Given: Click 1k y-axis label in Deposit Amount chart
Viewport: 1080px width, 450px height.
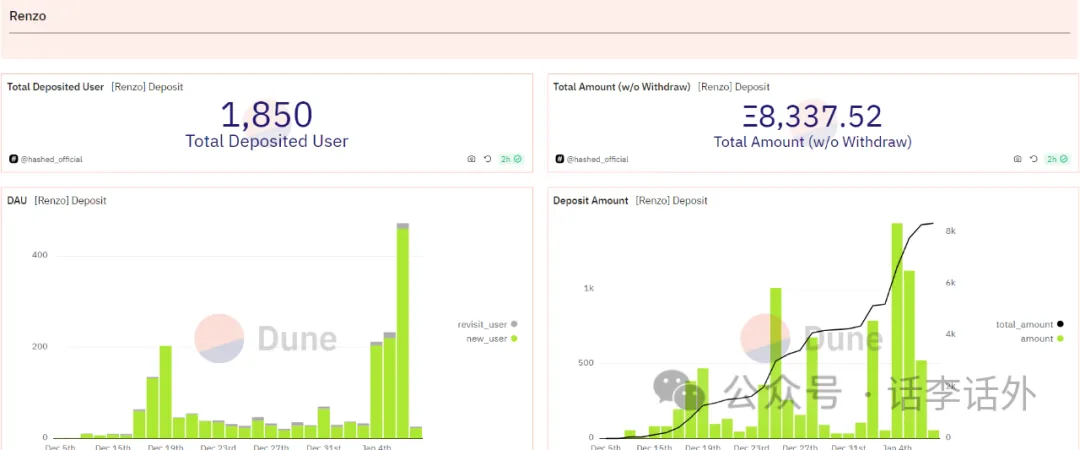Looking at the screenshot, I should point(588,288).
